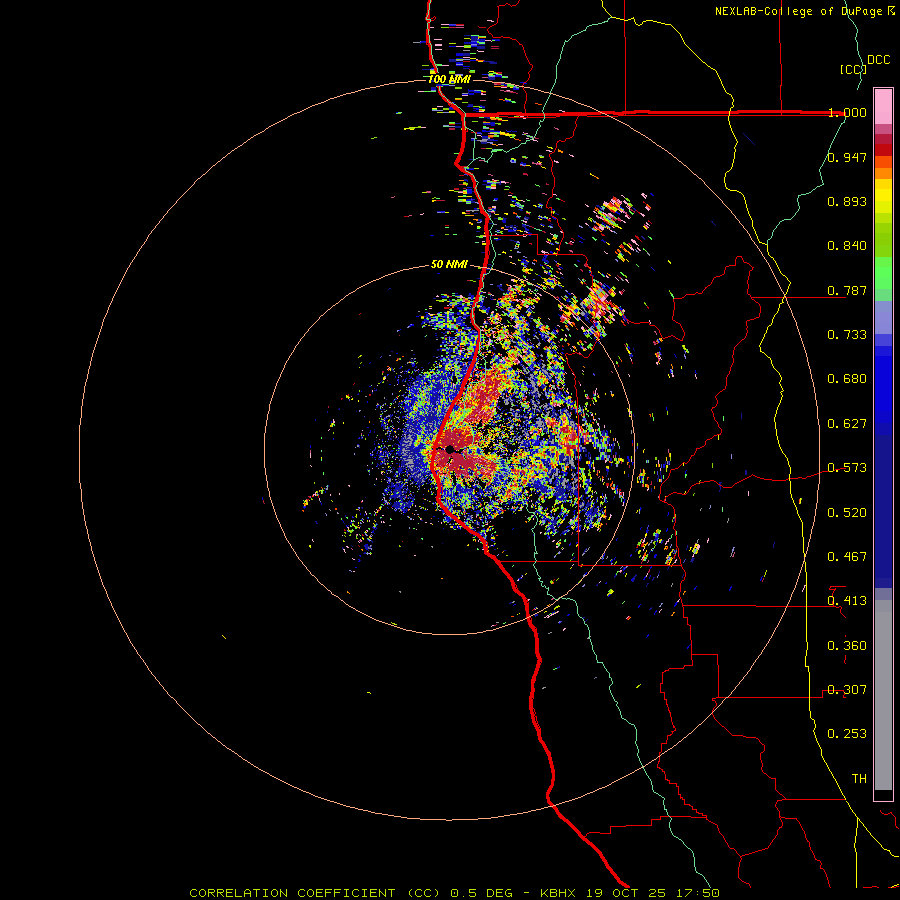Viewport: 900px width, 900px height.
Task: Click the 0.573 scale value
Action: pyautogui.click(x=847, y=468)
